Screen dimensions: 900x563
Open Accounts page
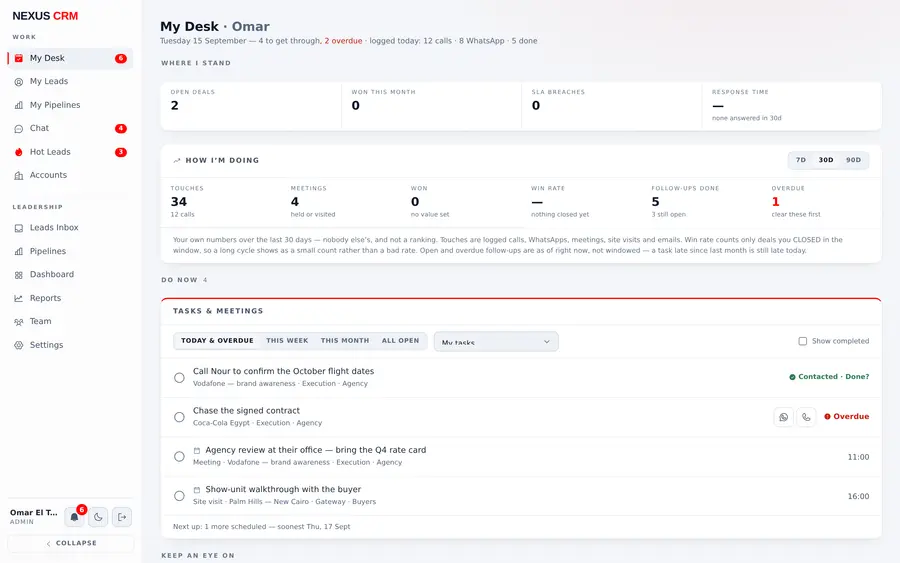point(71,176)
